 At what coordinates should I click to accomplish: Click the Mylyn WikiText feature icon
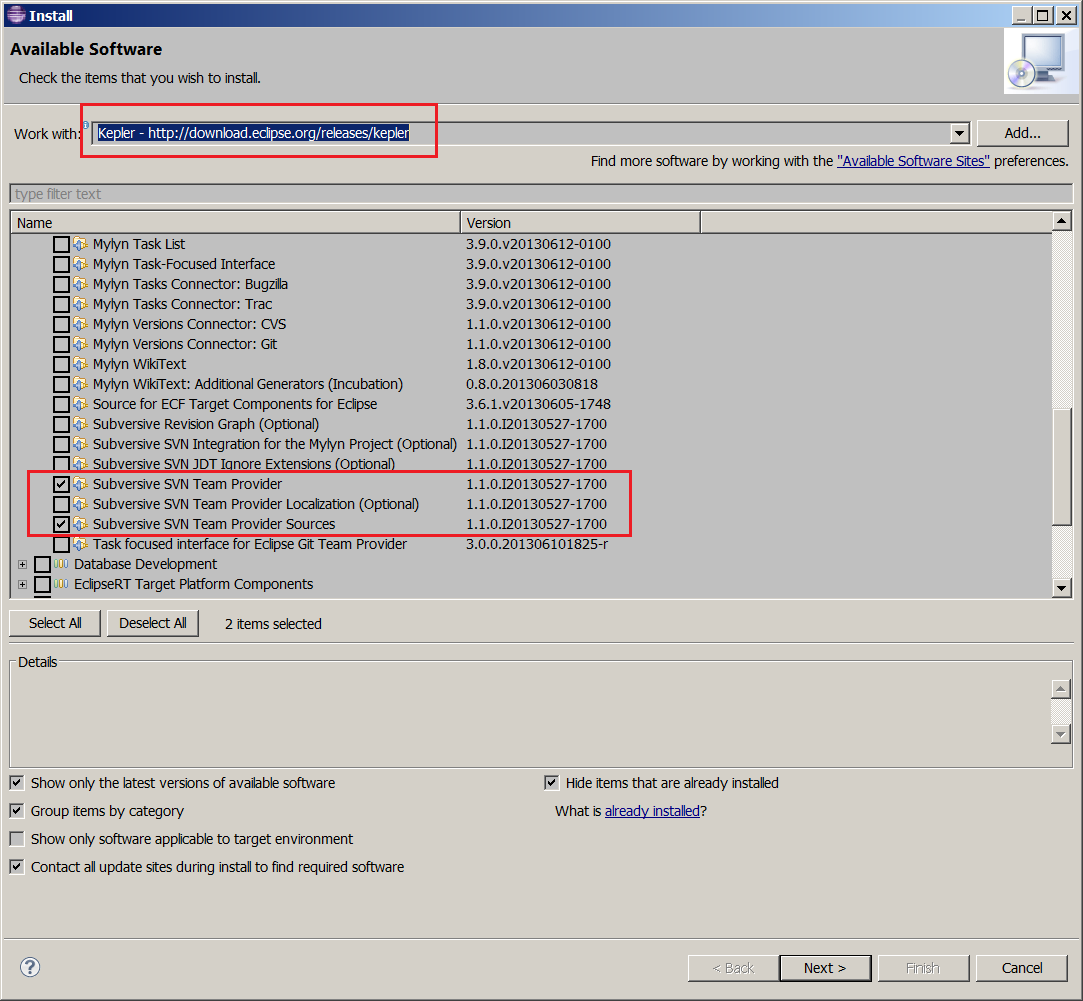coord(81,364)
